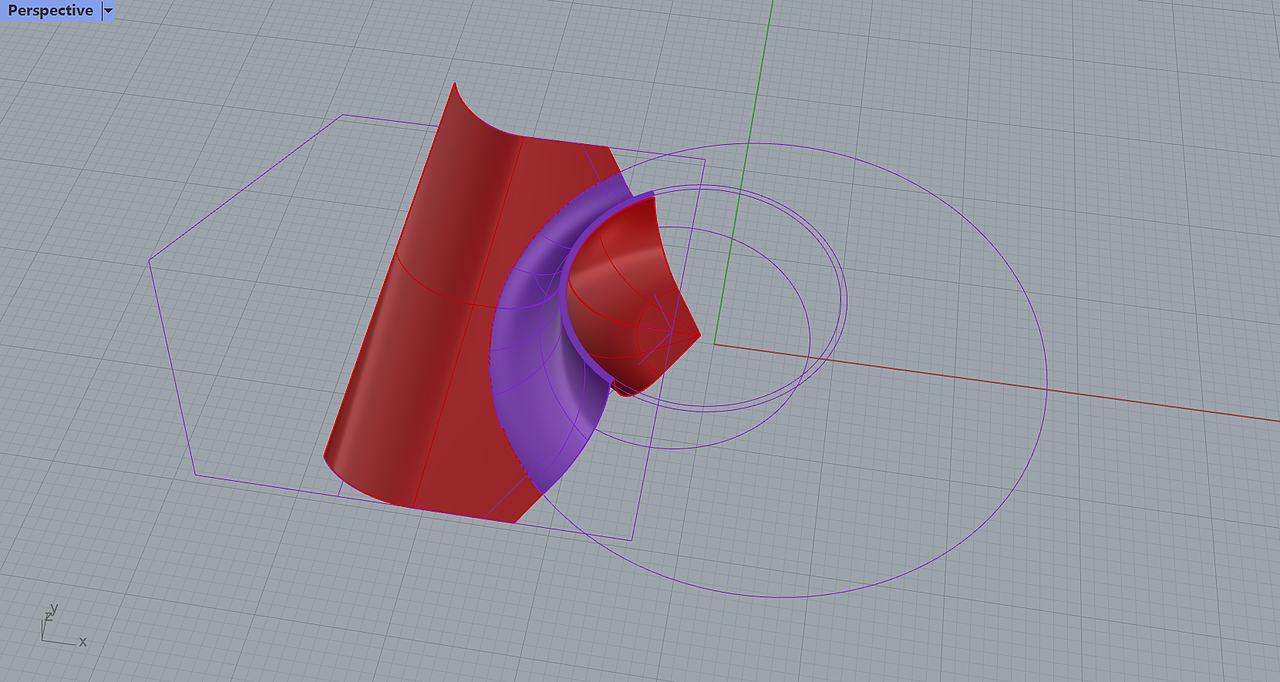The width and height of the screenshot is (1280, 682).
Task: Click the Perspective viewport title label
Action: pyautogui.click(x=50, y=11)
